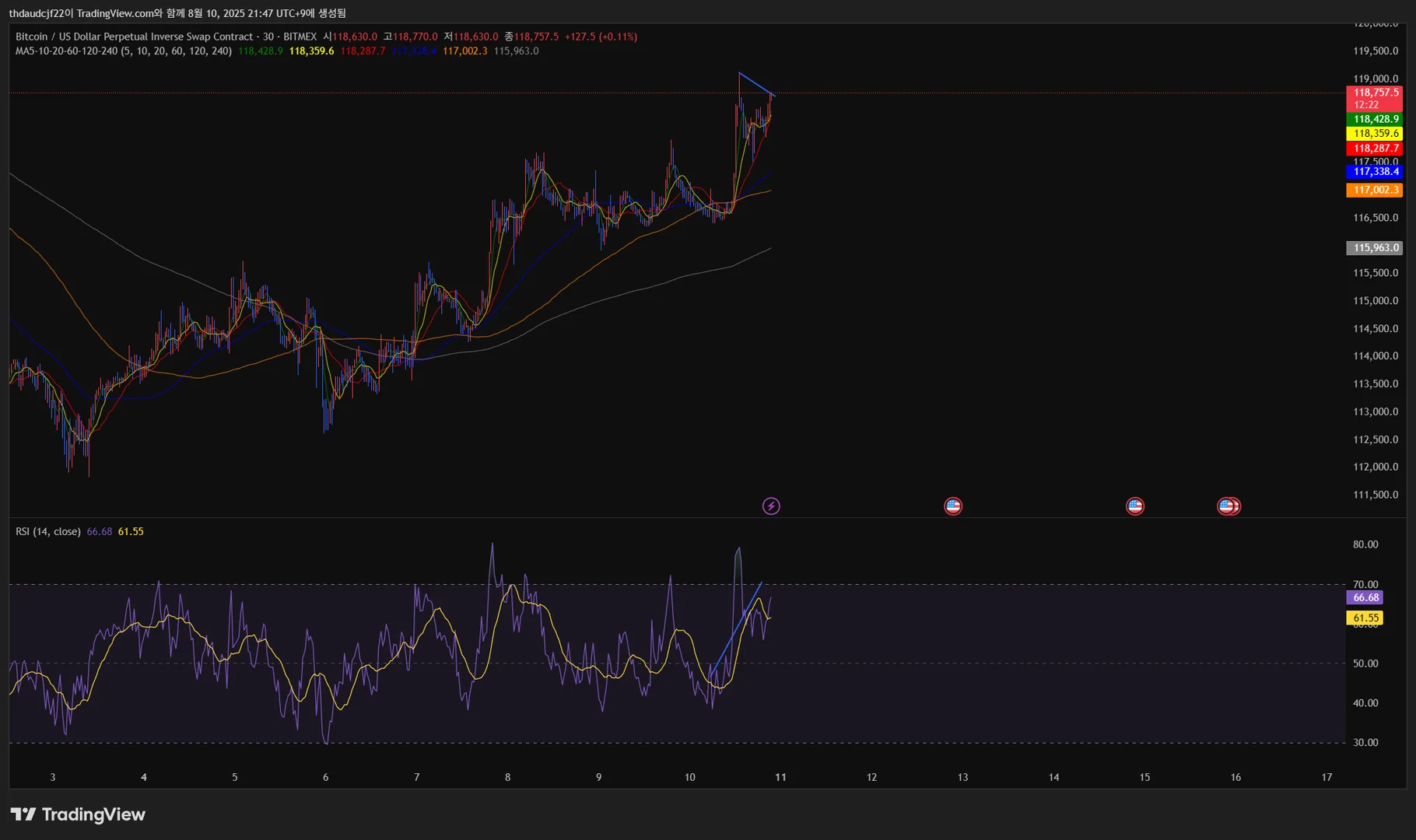Screen dimensions: 1416x840
Task: Click the purple 66.68 RSI axis label
Action: [x=1365, y=598]
